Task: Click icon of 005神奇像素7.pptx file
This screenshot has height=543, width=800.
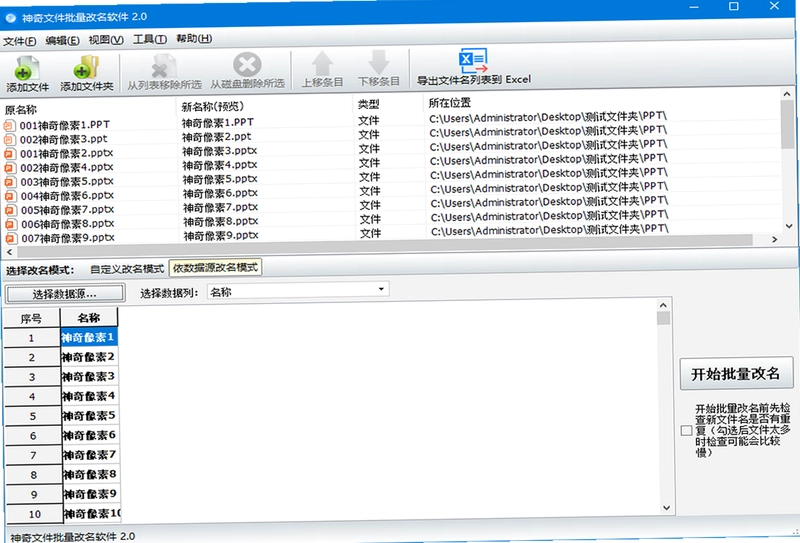Action: click(10, 210)
